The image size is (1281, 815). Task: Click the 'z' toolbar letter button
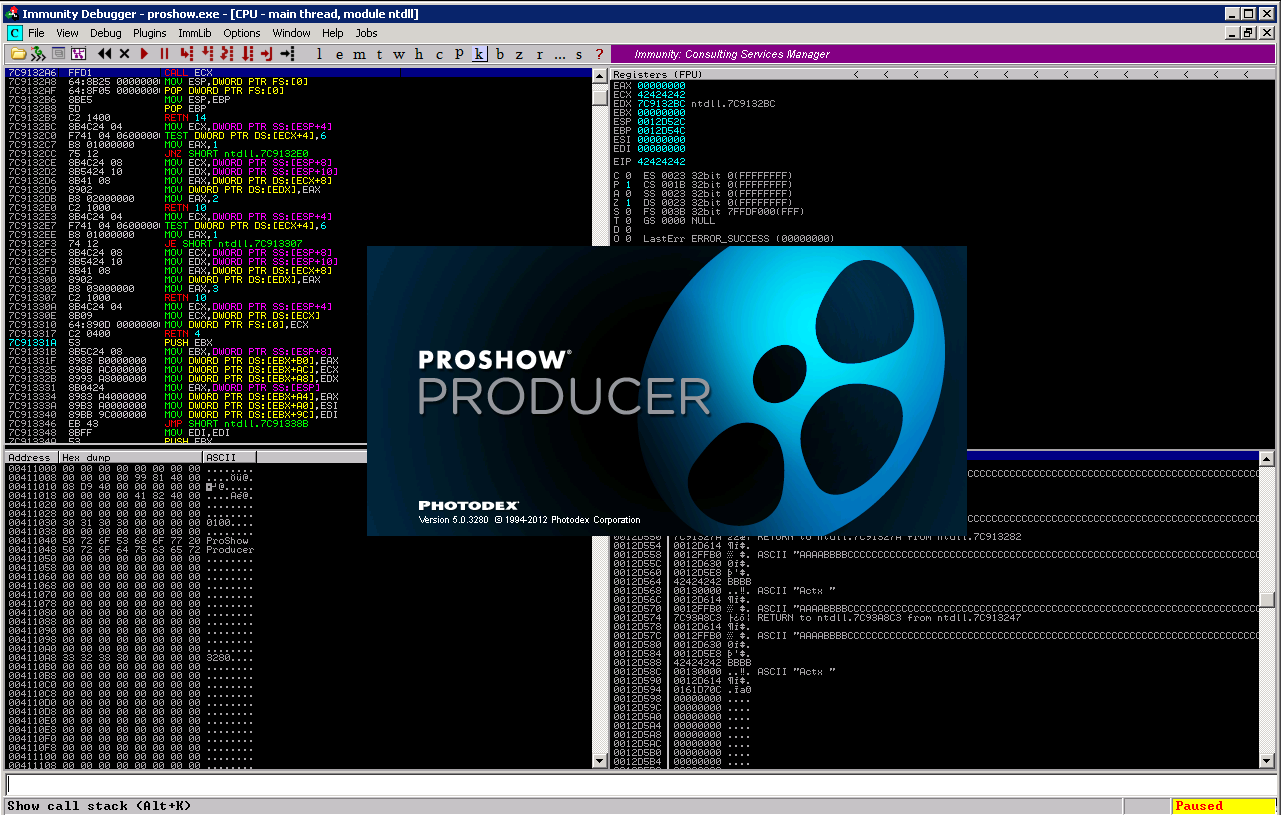tap(520, 54)
